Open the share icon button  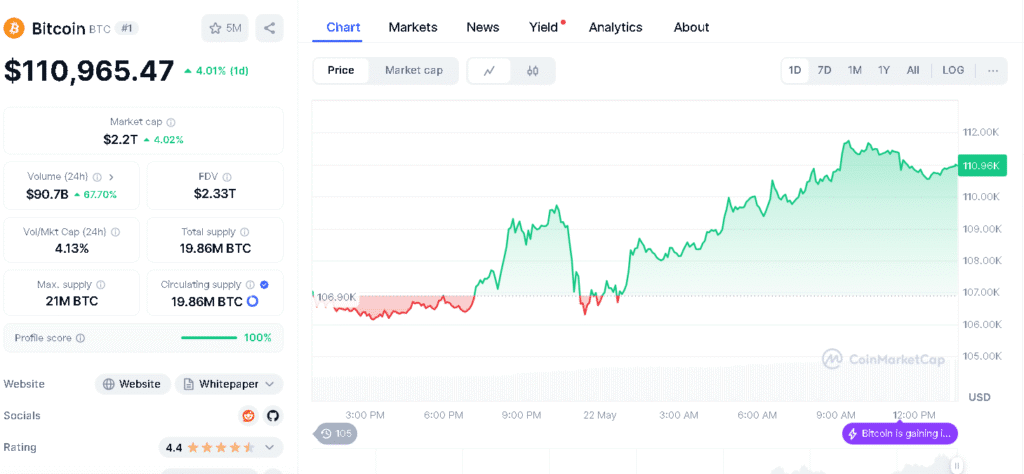click(269, 28)
